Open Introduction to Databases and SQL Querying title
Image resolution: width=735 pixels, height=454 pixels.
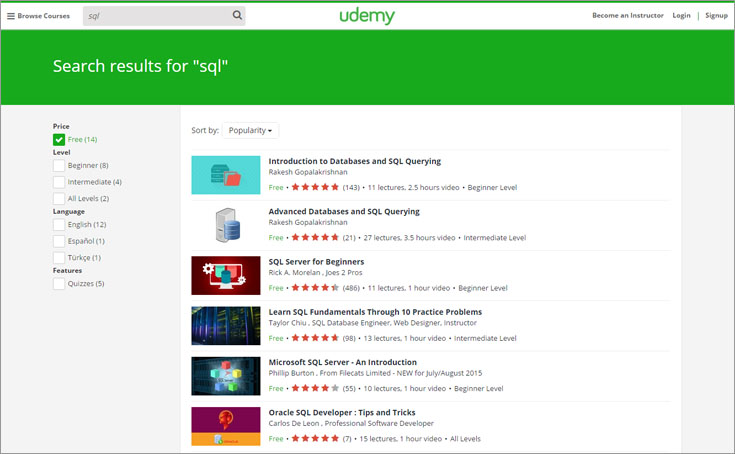[x=355, y=161]
